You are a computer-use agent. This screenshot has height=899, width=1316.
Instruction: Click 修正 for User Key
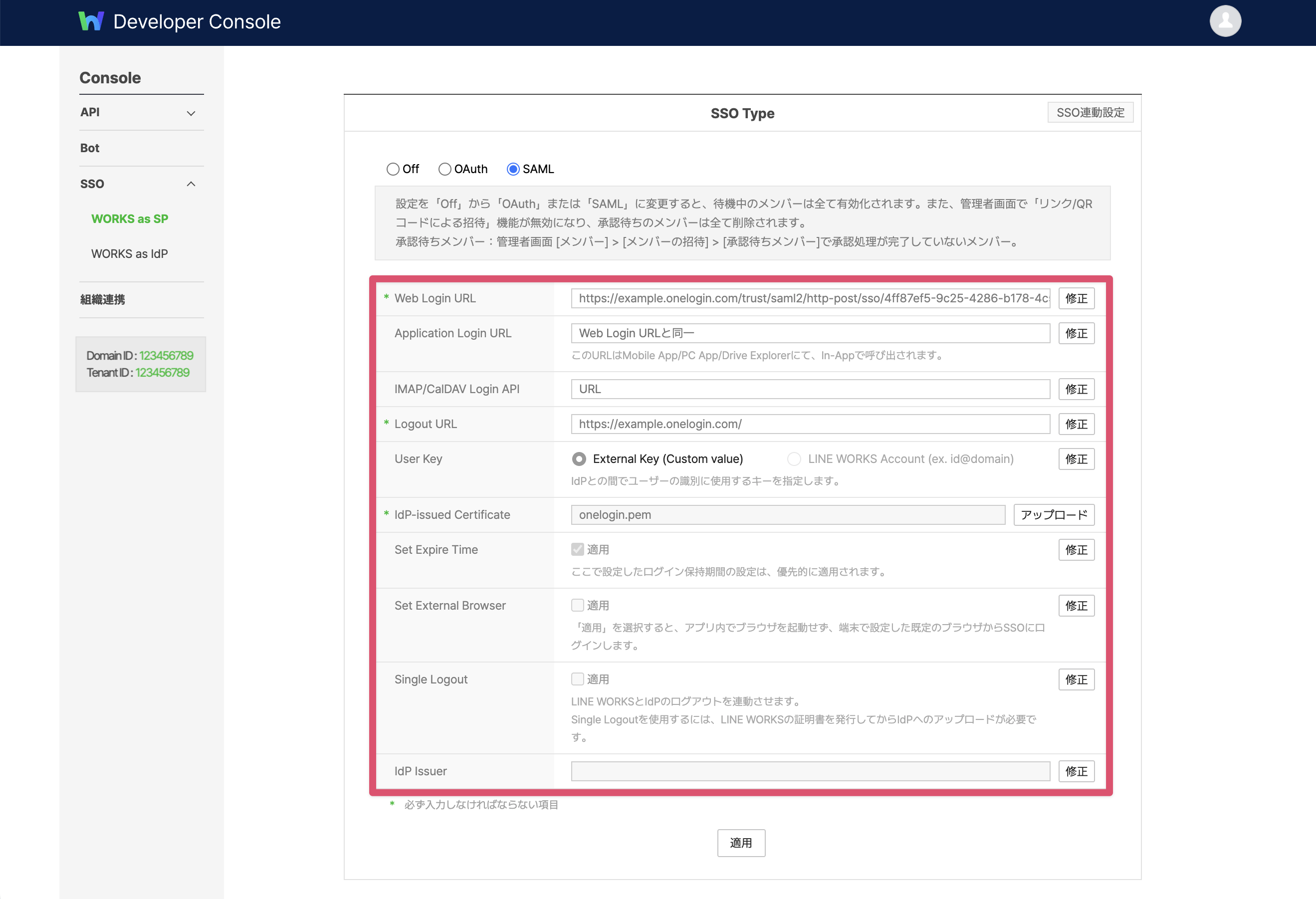pyautogui.click(x=1076, y=459)
